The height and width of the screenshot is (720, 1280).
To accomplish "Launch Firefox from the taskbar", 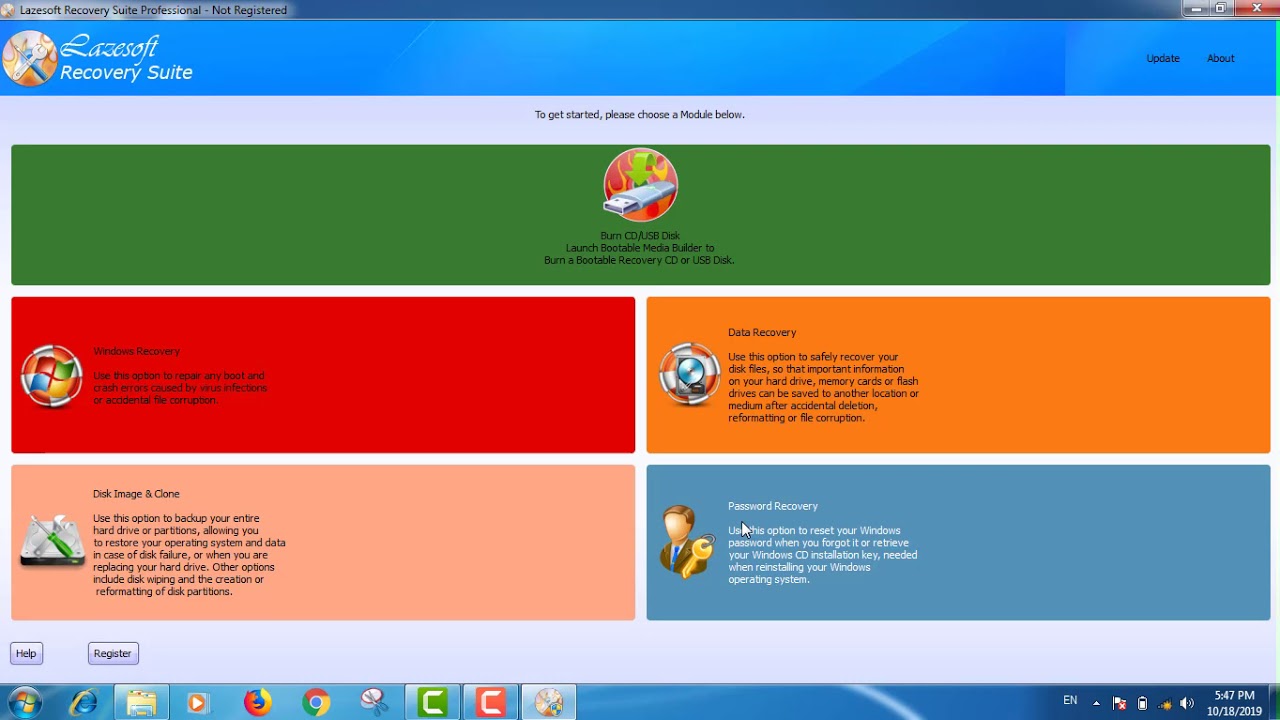I will click(257, 703).
